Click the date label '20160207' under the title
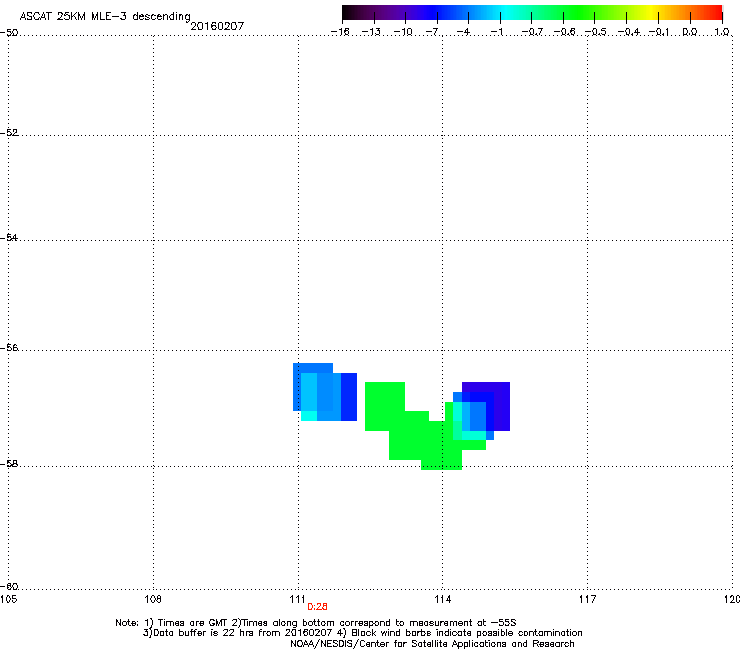 pyautogui.click(x=217, y=26)
